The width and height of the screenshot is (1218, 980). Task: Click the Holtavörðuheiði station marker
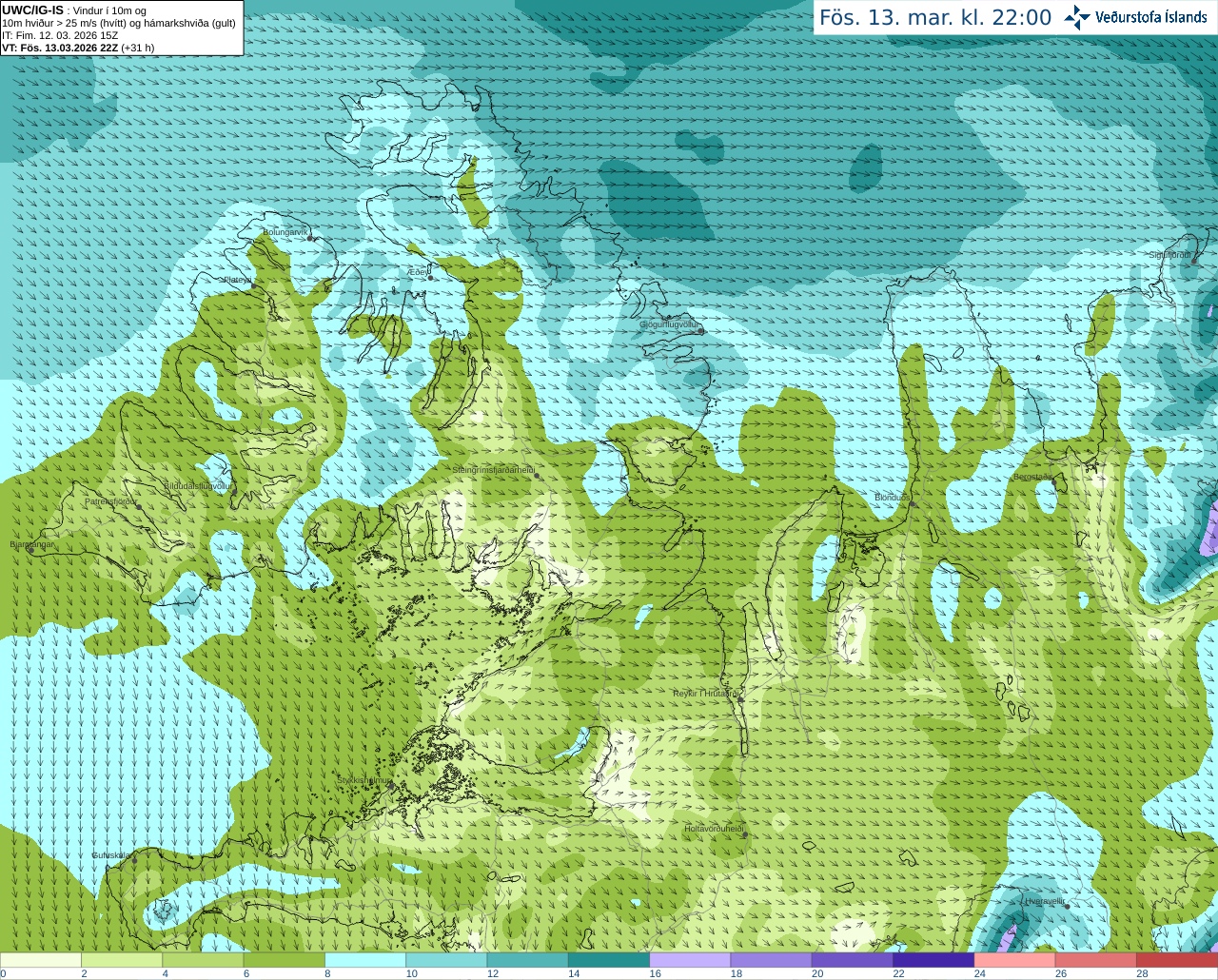point(745,835)
